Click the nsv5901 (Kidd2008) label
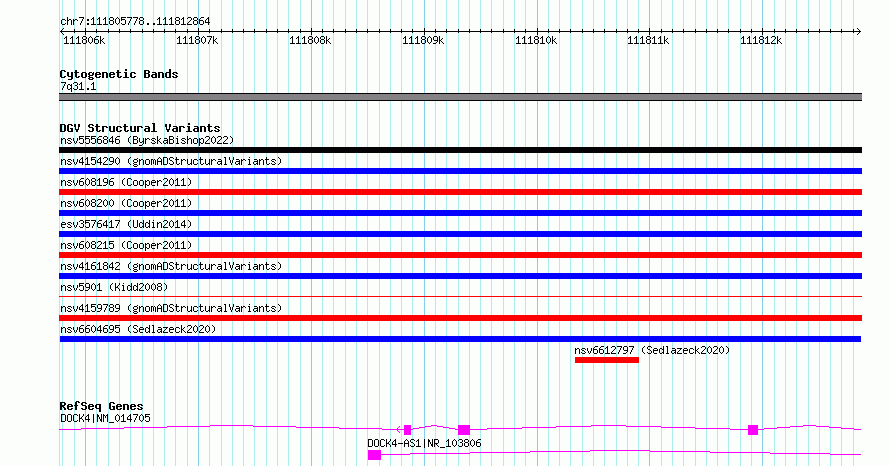 (x=114, y=287)
